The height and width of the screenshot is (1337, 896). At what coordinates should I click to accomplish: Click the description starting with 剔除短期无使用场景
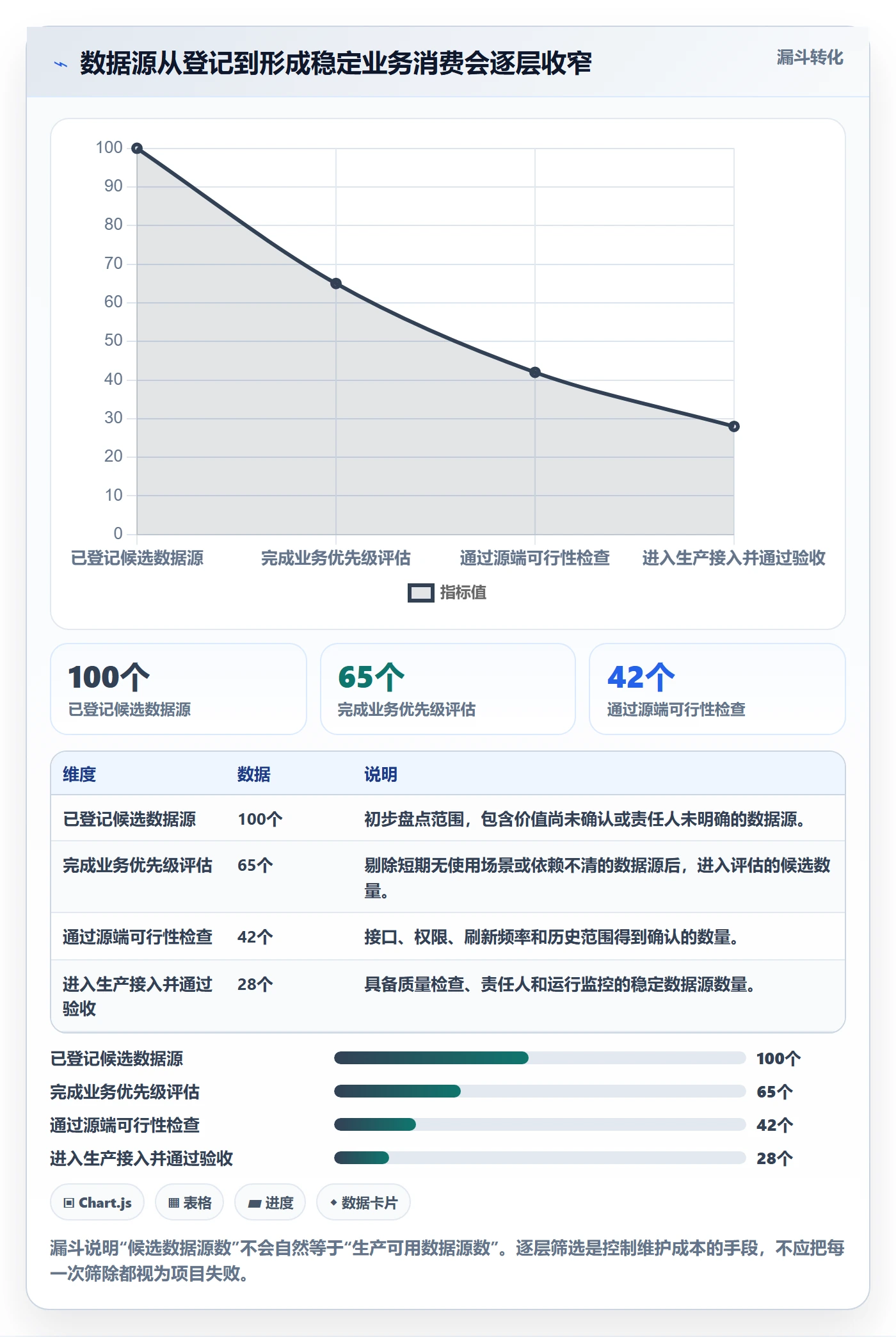point(597,878)
